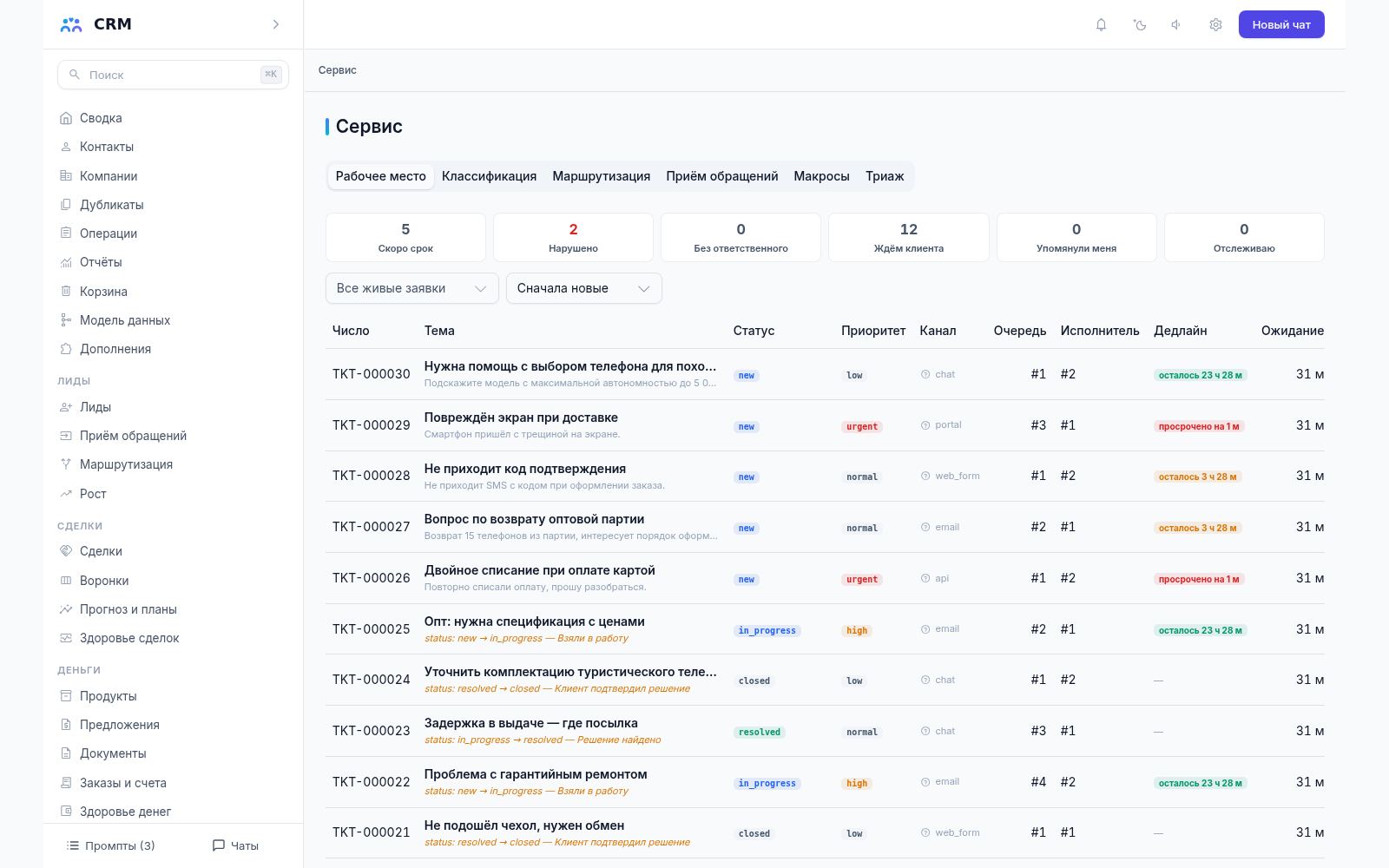Toggle dark mode moon icon

click(x=1140, y=24)
